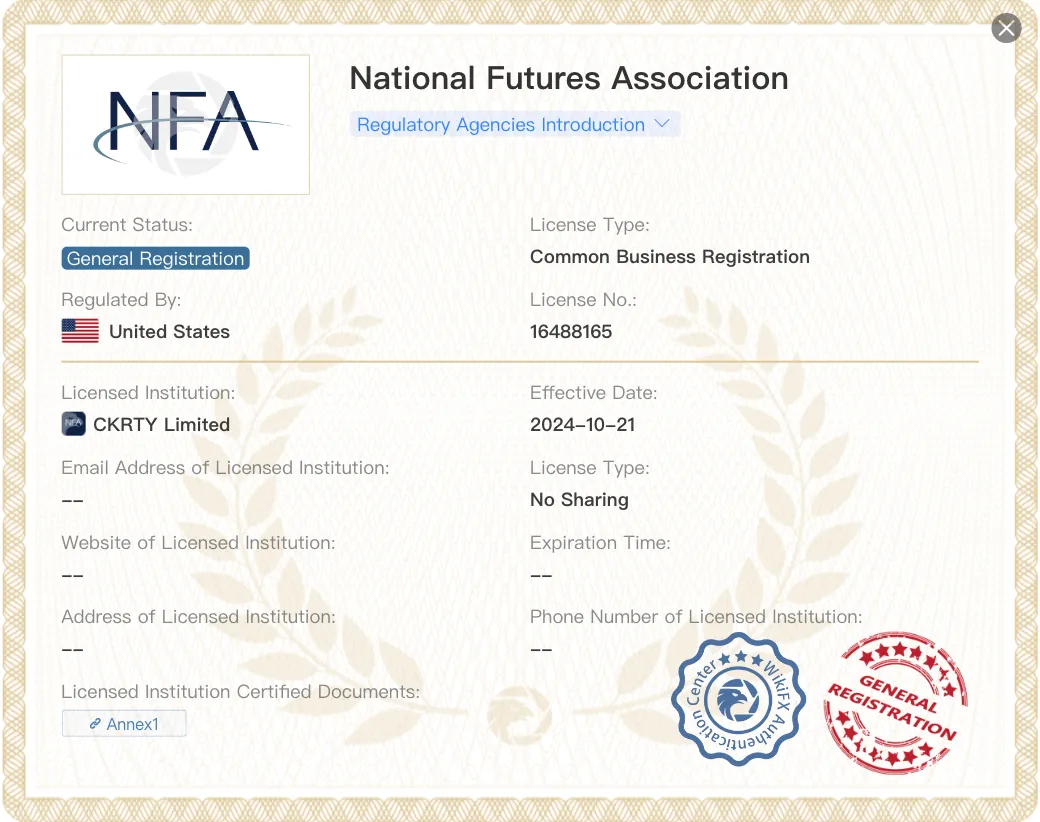Viewport: 1040px width, 822px height.
Task: Click the Phone Number of Licensed Institution label
Action: point(696,617)
